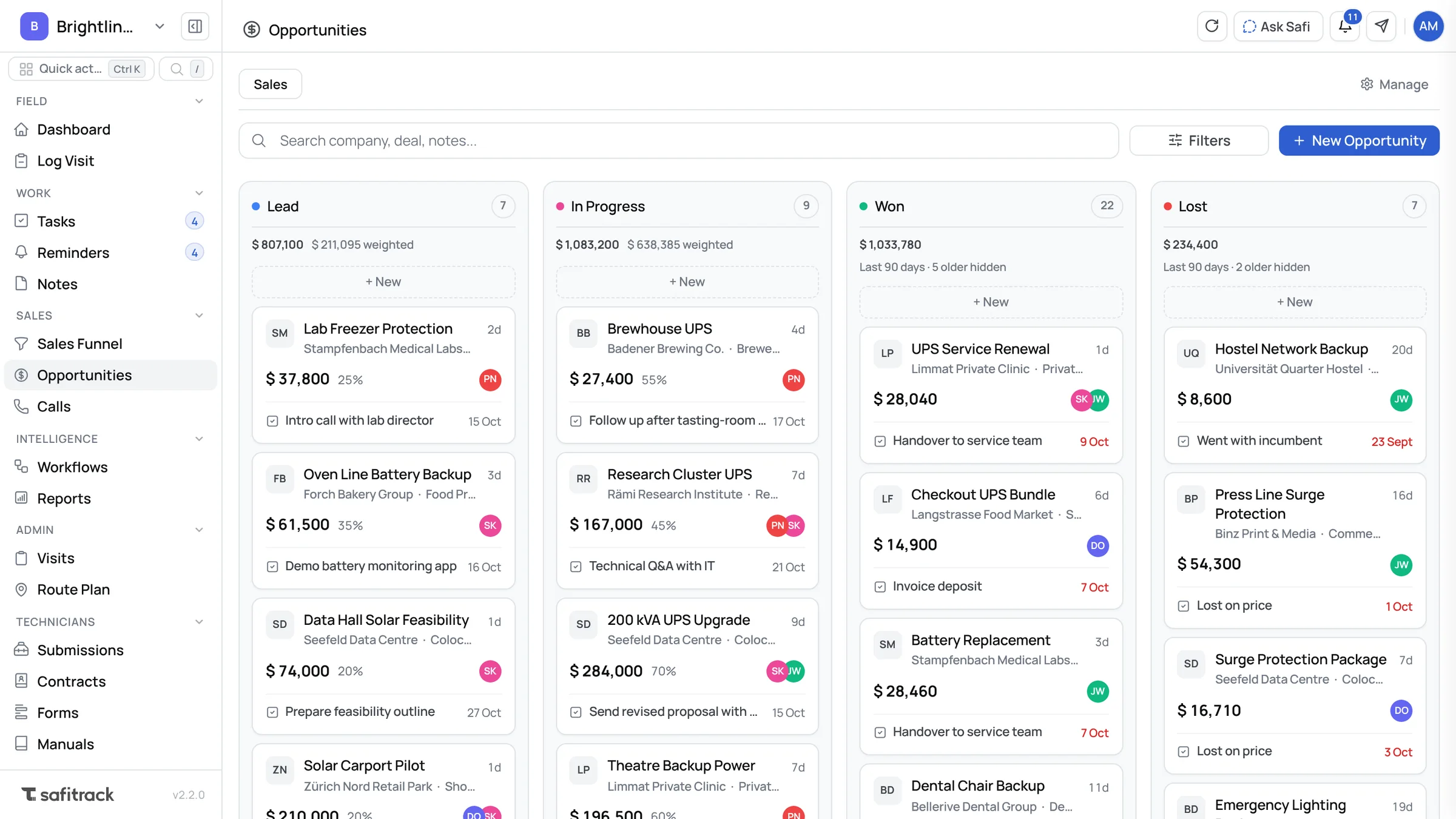Click the Won column count badge 22
Viewport: 1456px width, 819px height.
(1107, 206)
